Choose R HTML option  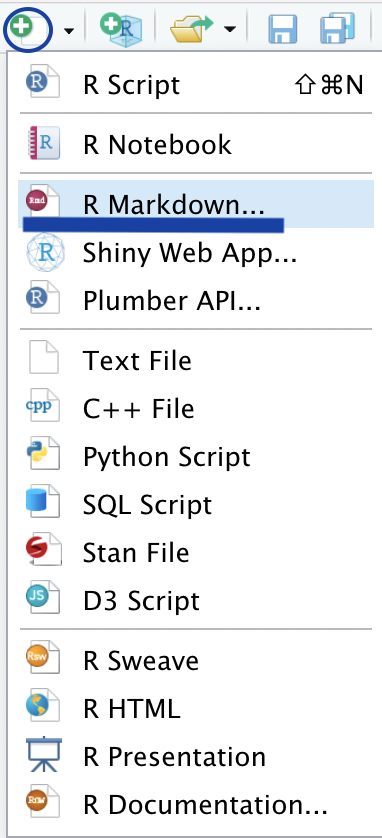[x=196, y=709]
